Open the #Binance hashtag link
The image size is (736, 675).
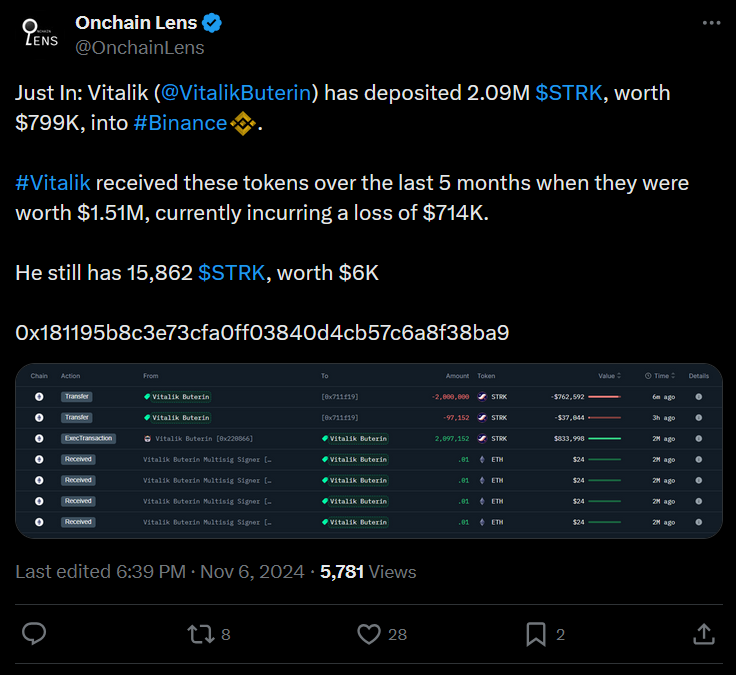pos(180,123)
